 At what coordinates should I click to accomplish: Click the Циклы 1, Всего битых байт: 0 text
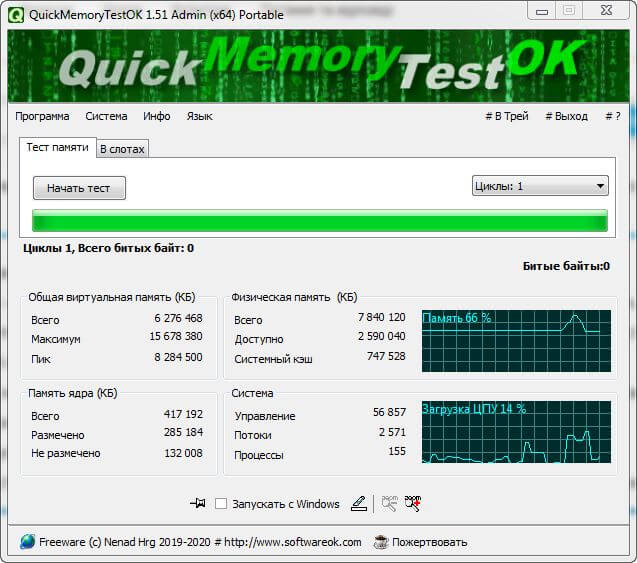tap(108, 248)
